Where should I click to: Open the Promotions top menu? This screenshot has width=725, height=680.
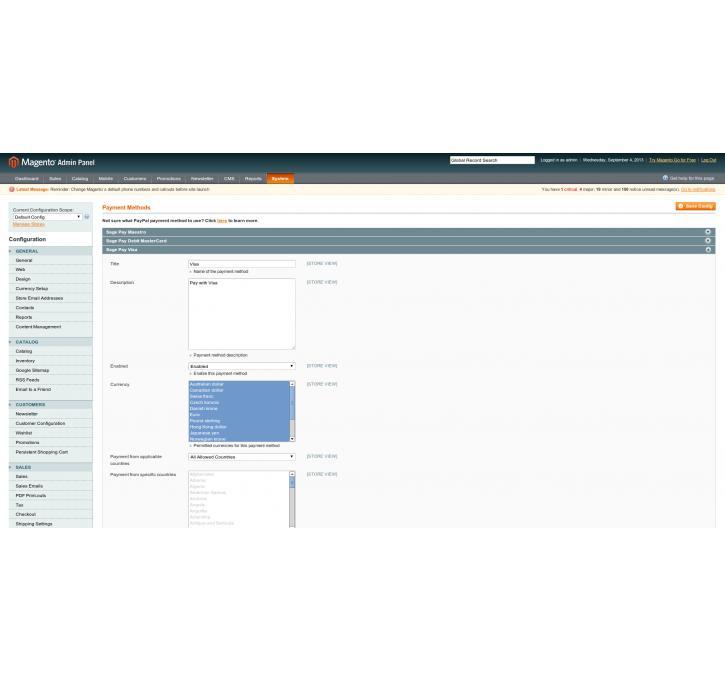(168, 178)
